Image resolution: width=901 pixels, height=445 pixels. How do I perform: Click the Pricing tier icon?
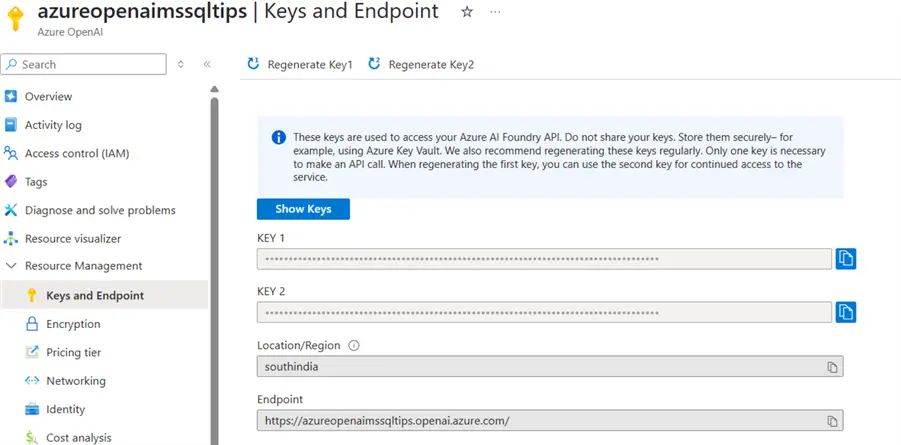32,352
